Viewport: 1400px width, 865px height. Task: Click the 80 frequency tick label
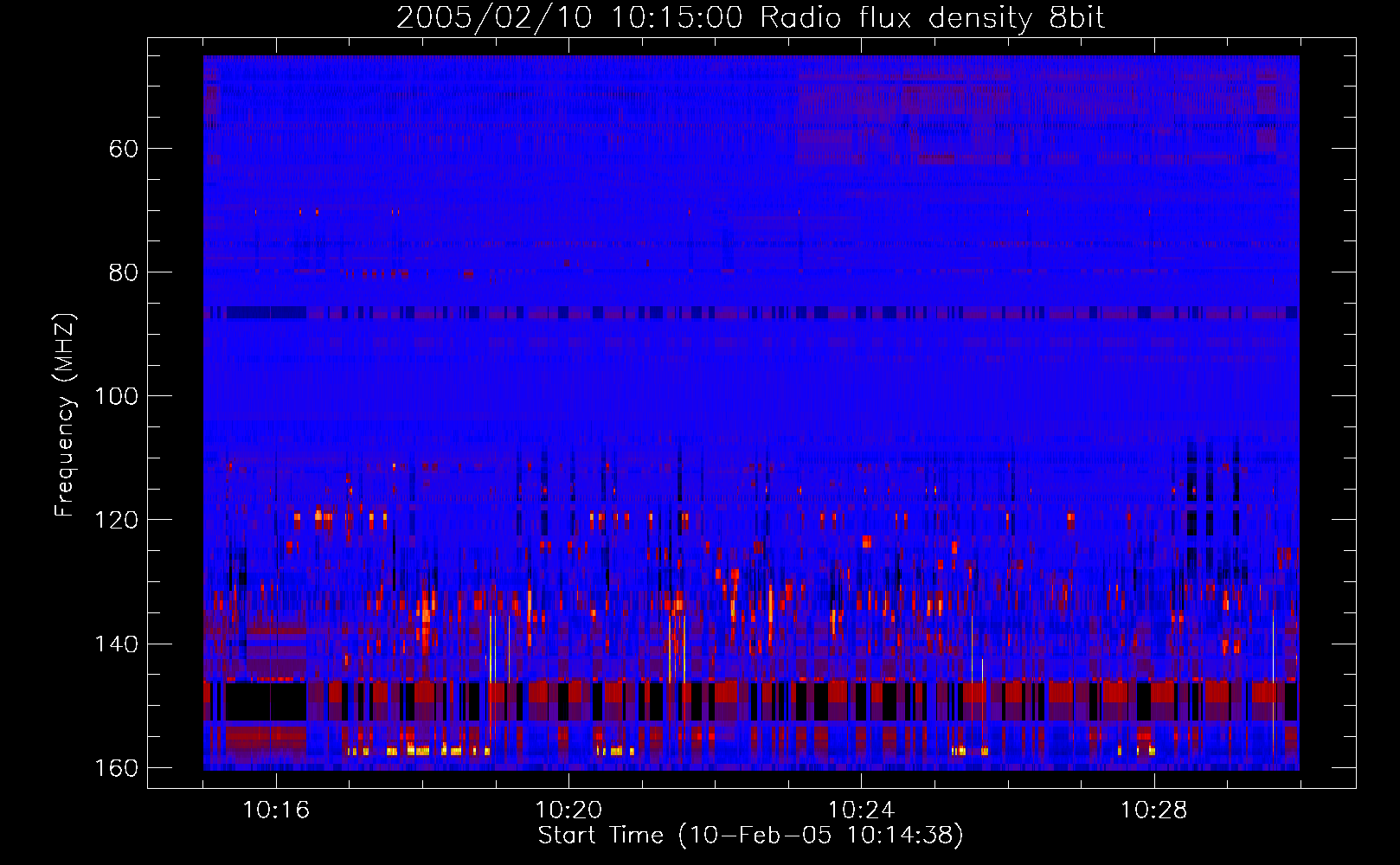point(124,272)
